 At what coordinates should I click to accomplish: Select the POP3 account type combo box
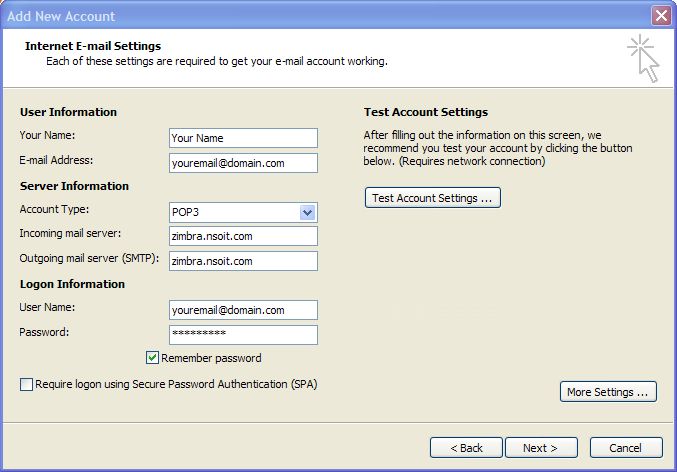coord(243,212)
